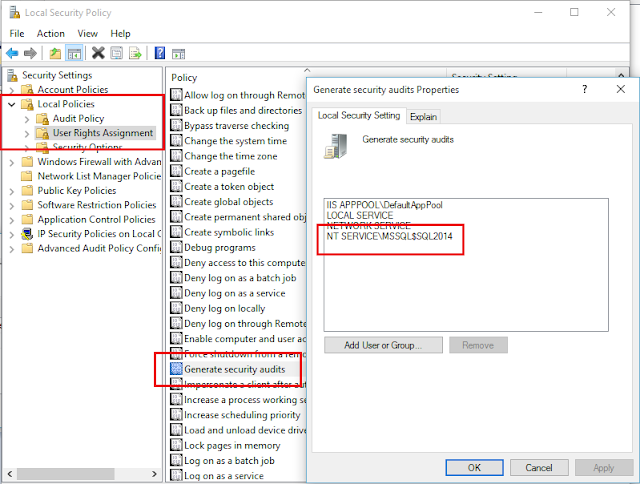Go back with the blue back arrow
The height and width of the screenshot is (484, 640).
[12, 53]
